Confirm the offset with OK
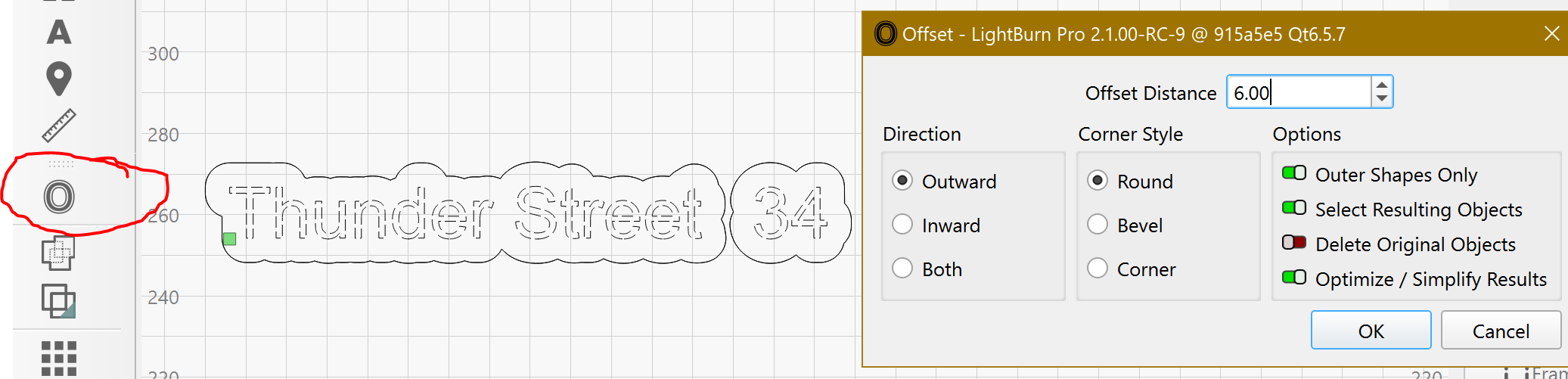1568x379 pixels. click(1371, 331)
